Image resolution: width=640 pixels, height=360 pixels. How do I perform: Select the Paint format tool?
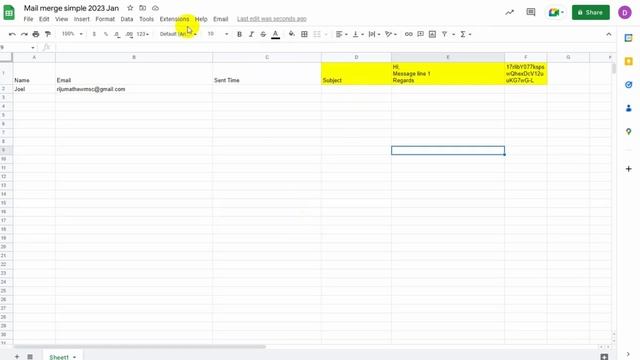tap(48, 34)
